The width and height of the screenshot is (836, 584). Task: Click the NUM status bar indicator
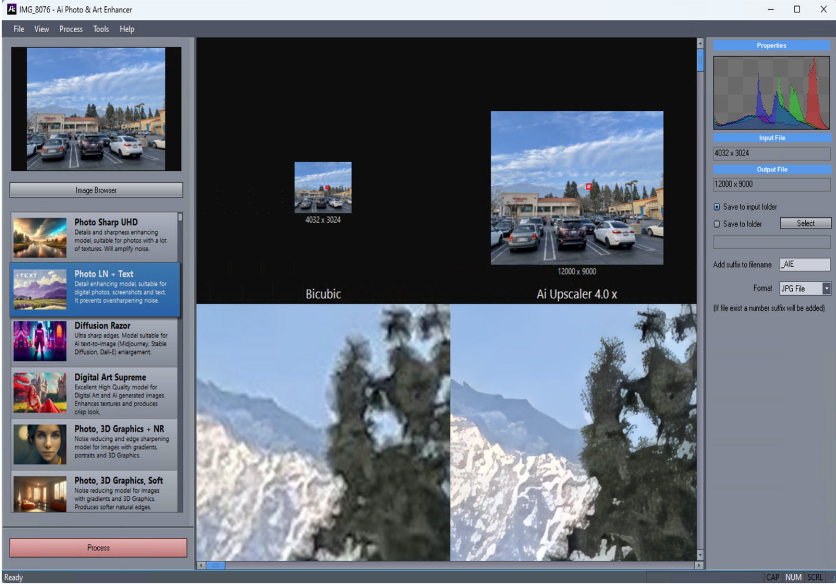793,577
